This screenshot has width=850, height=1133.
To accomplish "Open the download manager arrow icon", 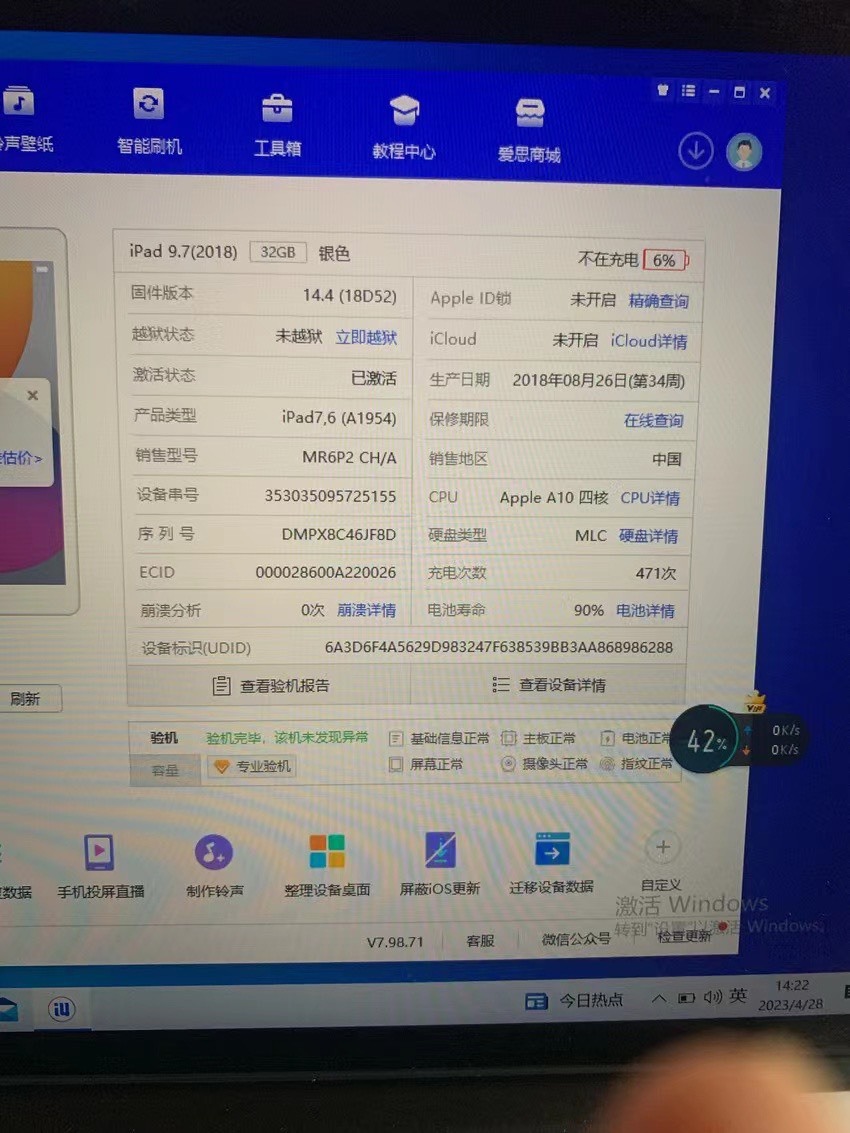I will (x=695, y=151).
